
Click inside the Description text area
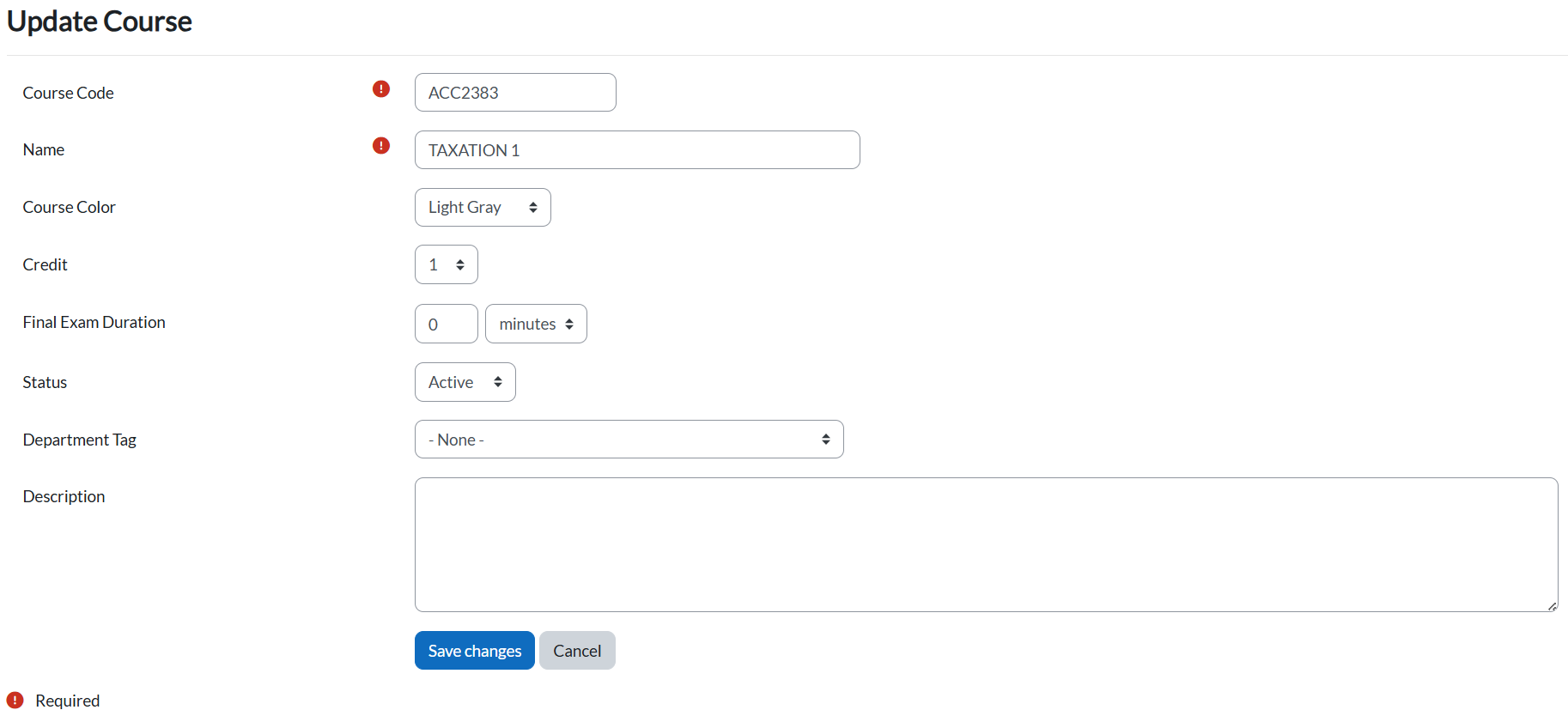pos(986,544)
